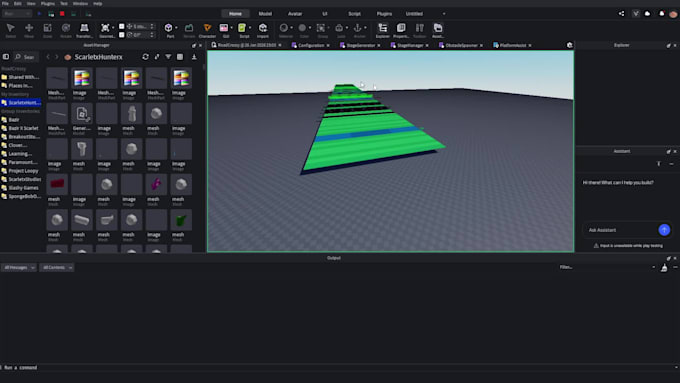Select the green mesh asset thumbnail
Image resolution: width=680 pixels, height=383 pixels.
coord(181,220)
